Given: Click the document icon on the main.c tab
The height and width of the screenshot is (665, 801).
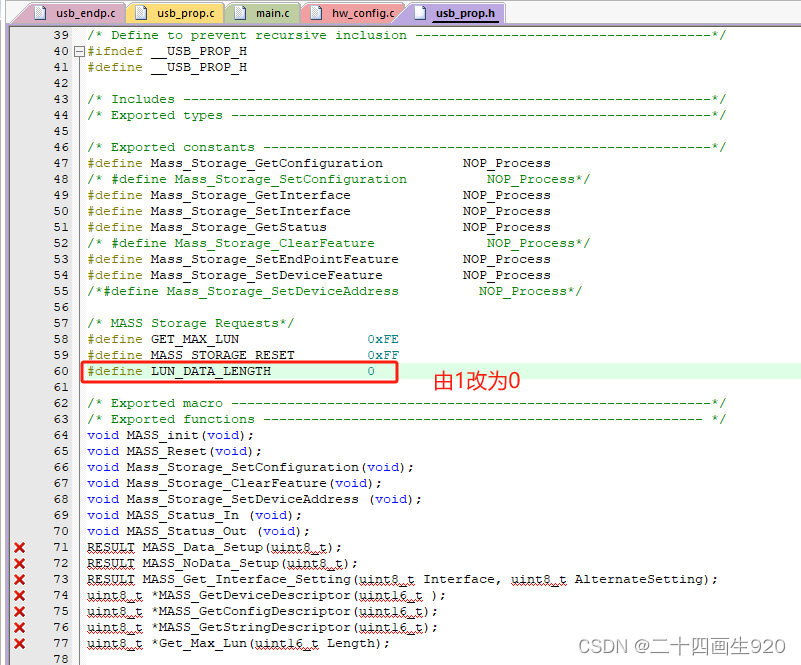Looking at the screenshot, I should coord(239,14).
